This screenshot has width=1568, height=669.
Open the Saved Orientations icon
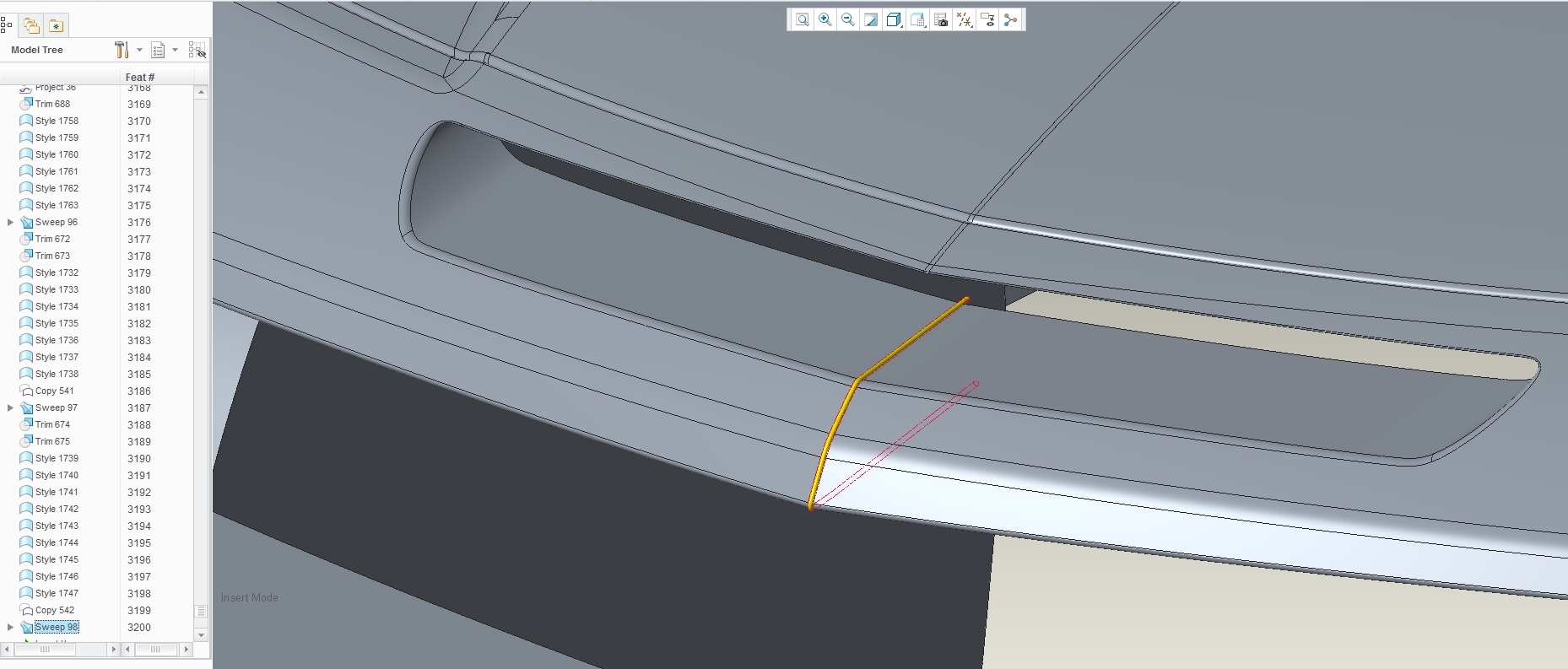[917, 20]
